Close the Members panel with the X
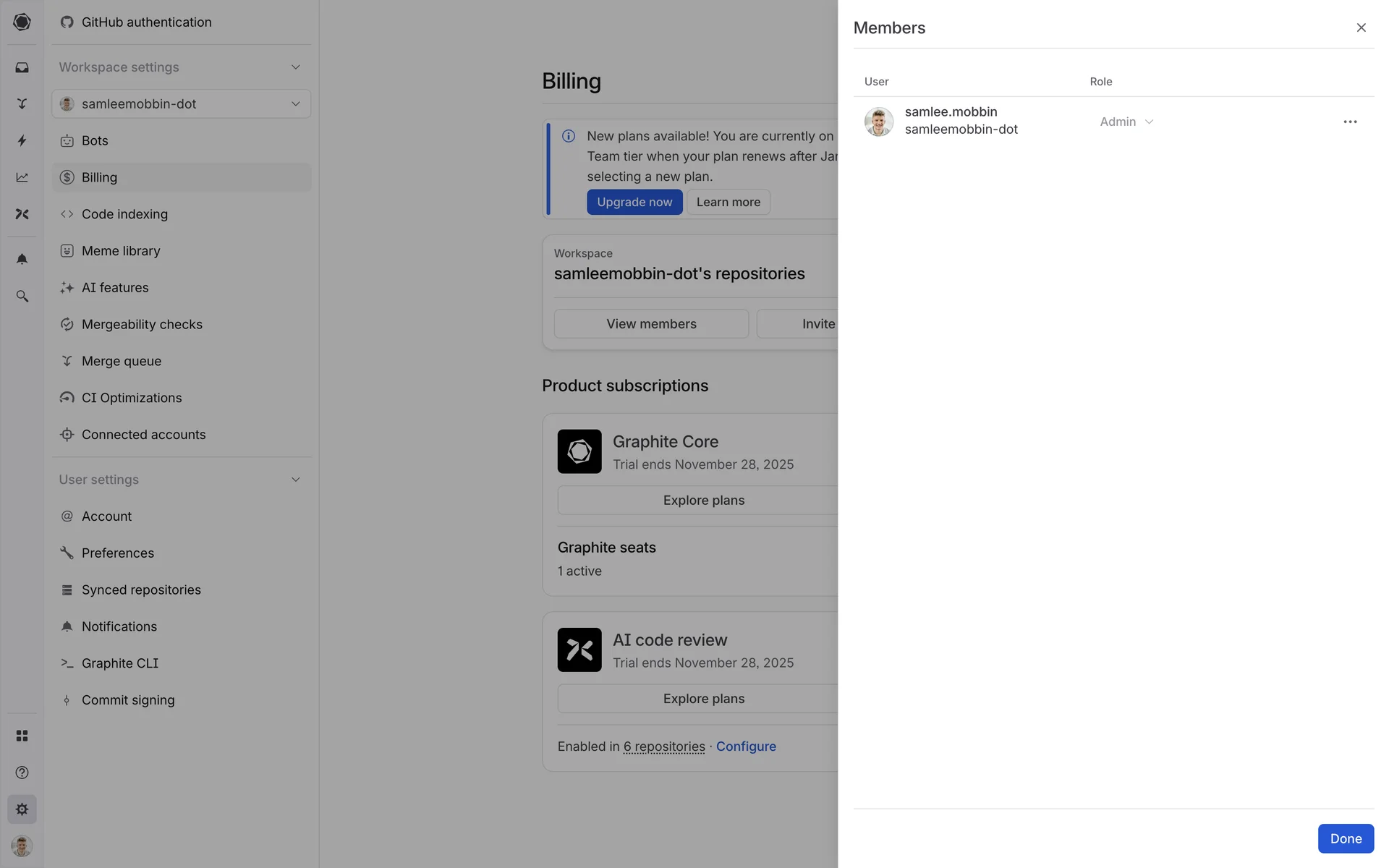This screenshot has height=868, width=1389. [x=1361, y=27]
